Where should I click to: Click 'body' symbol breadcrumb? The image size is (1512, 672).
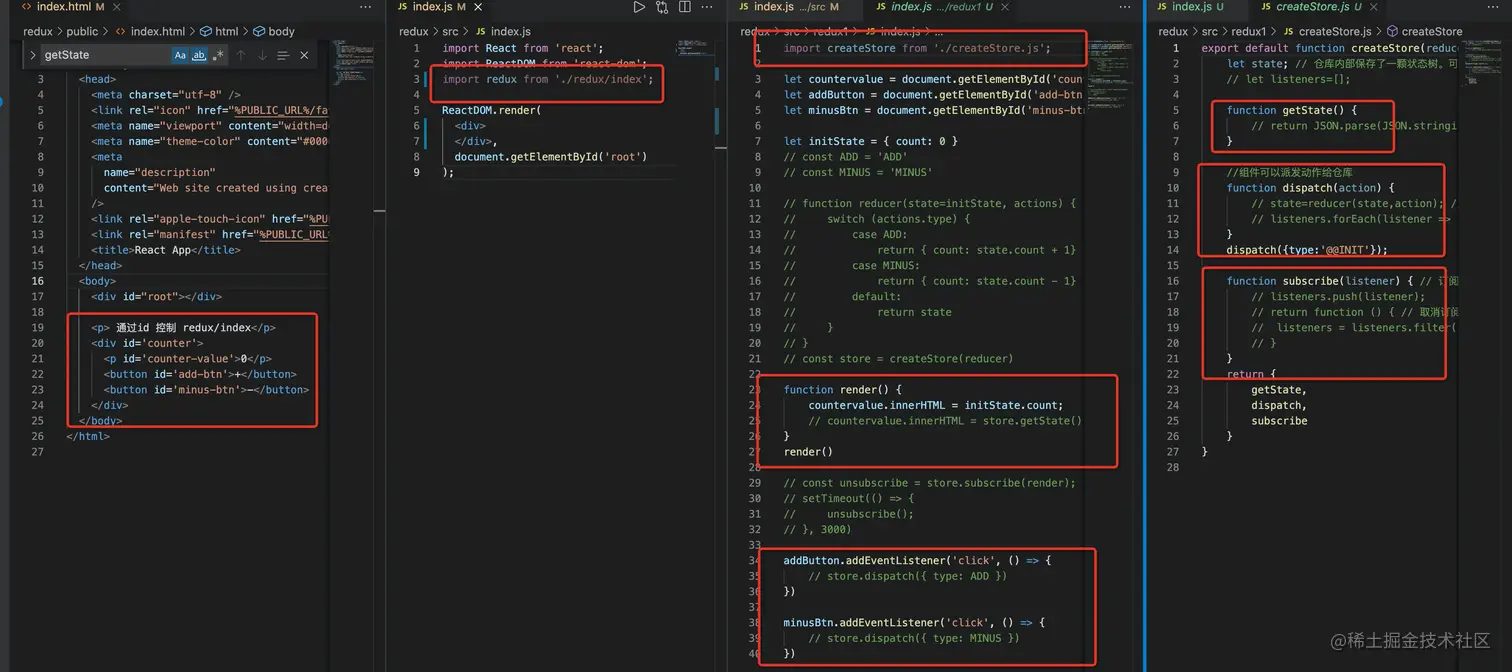(274, 32)
